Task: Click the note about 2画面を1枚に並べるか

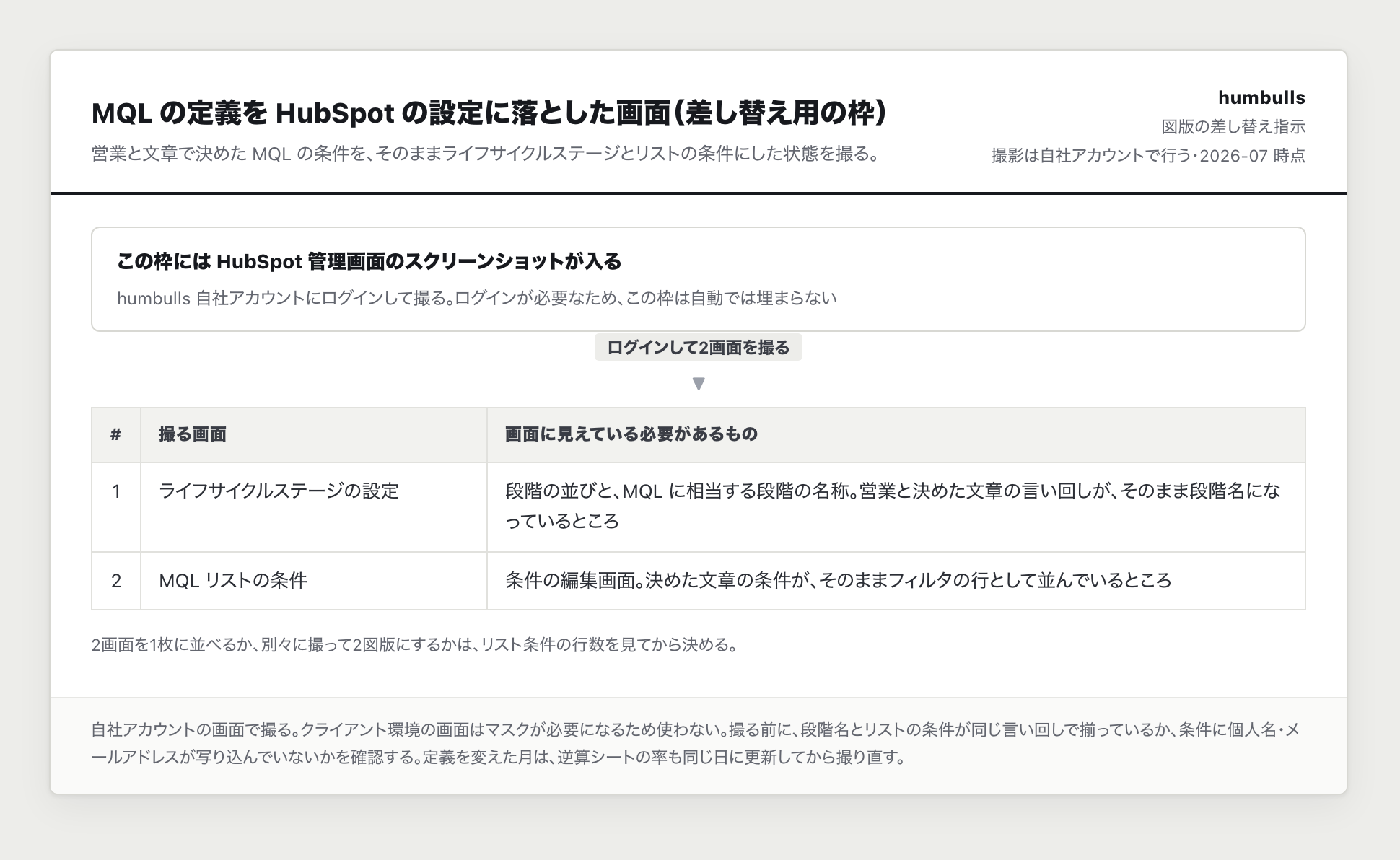Action: [415, 645]
